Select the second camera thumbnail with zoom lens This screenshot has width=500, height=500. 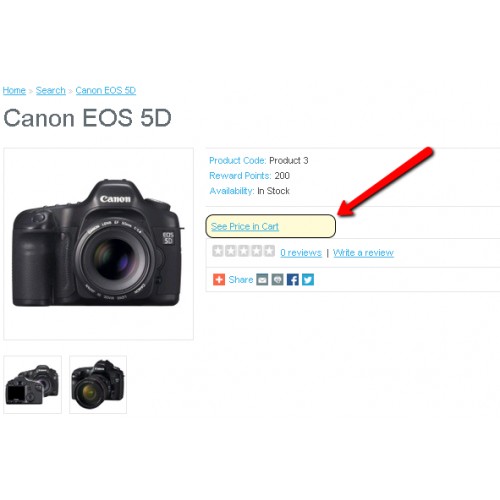pos(98,385)
